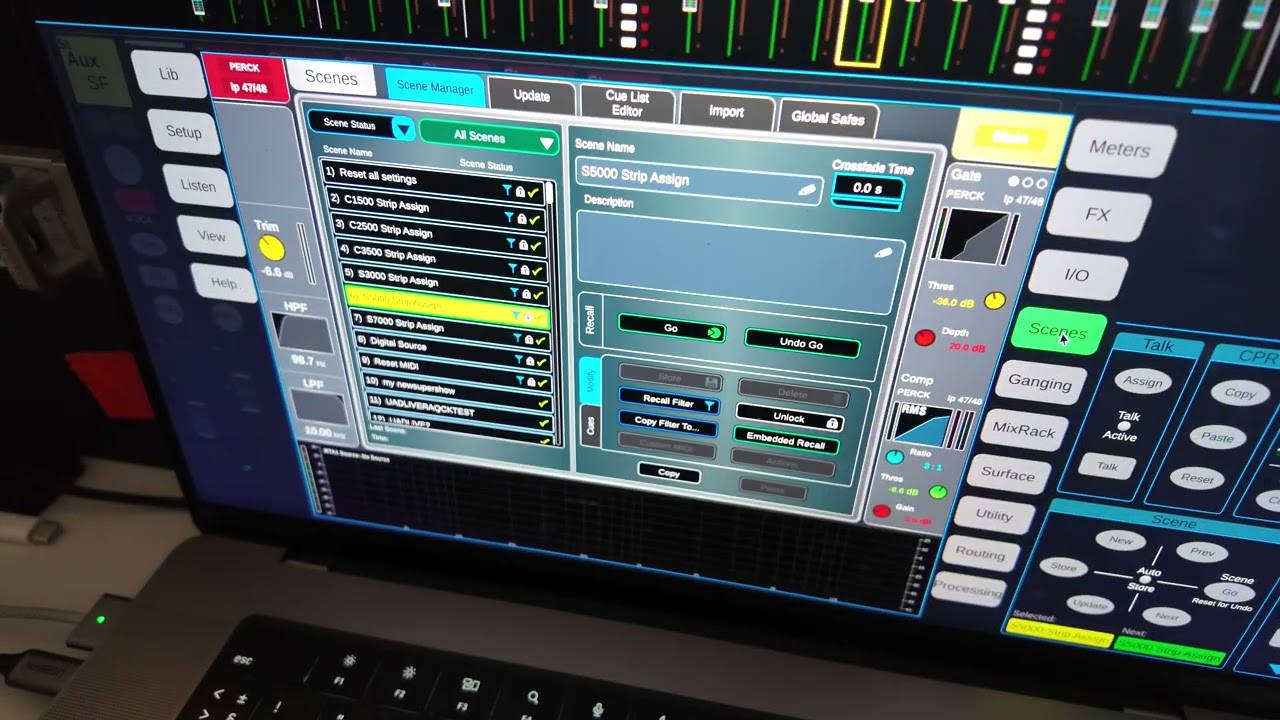The width and height of the screenshot is (1280, 720).
Task: Click the Comp red indicator beside Gain
Action: click(x=881, y=511)
